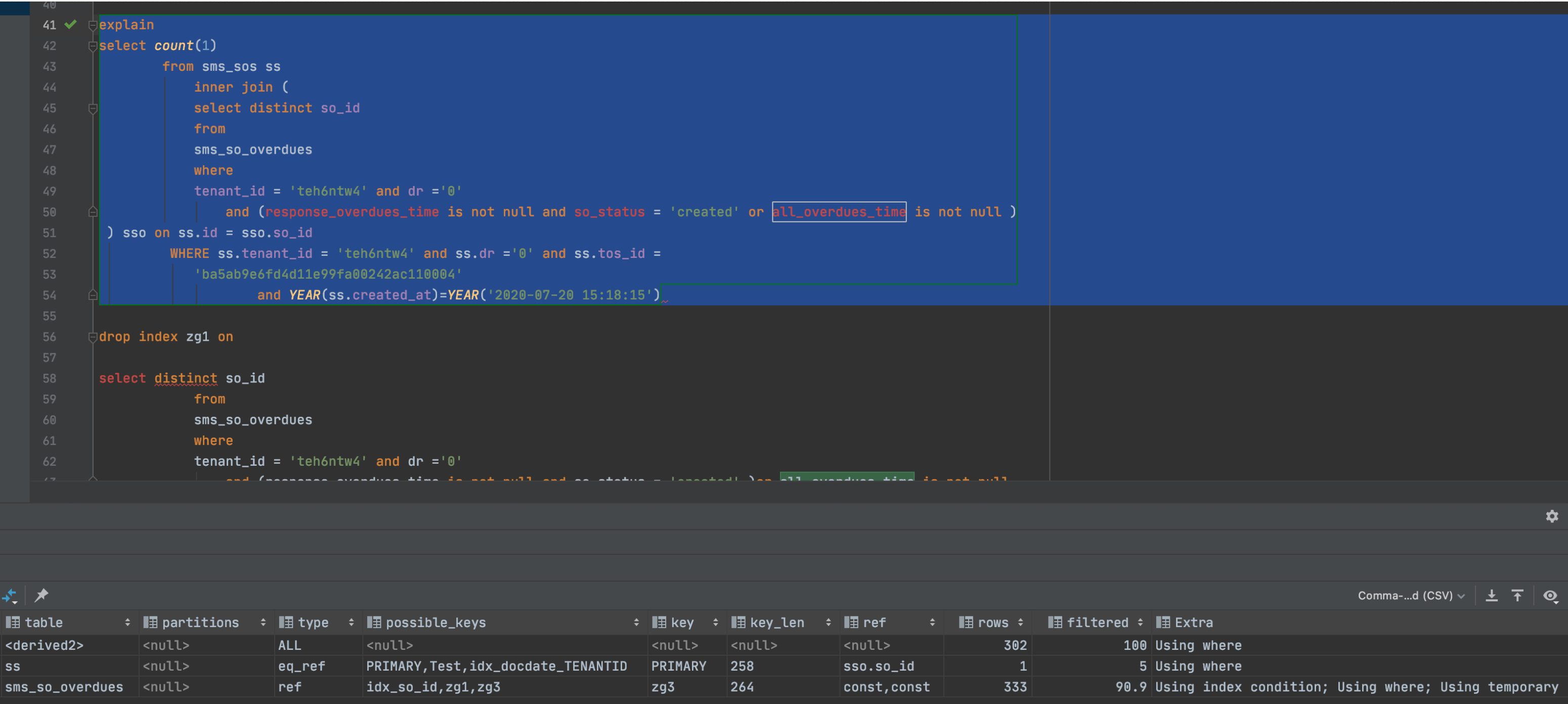Toggle sort arrows on filtered column
The height and width of the screenshot is (704, 1568).
click(x=1140, y=623)
